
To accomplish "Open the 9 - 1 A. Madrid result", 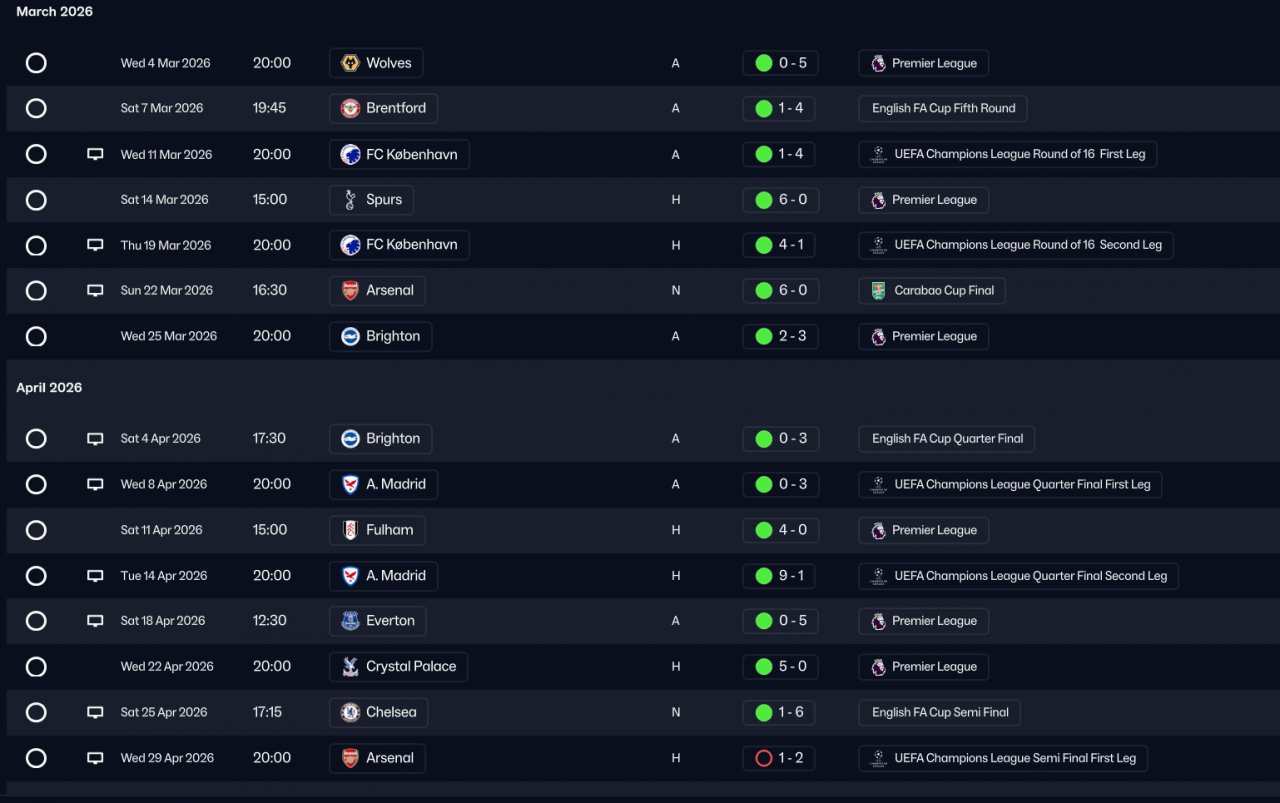I will 781,576.
